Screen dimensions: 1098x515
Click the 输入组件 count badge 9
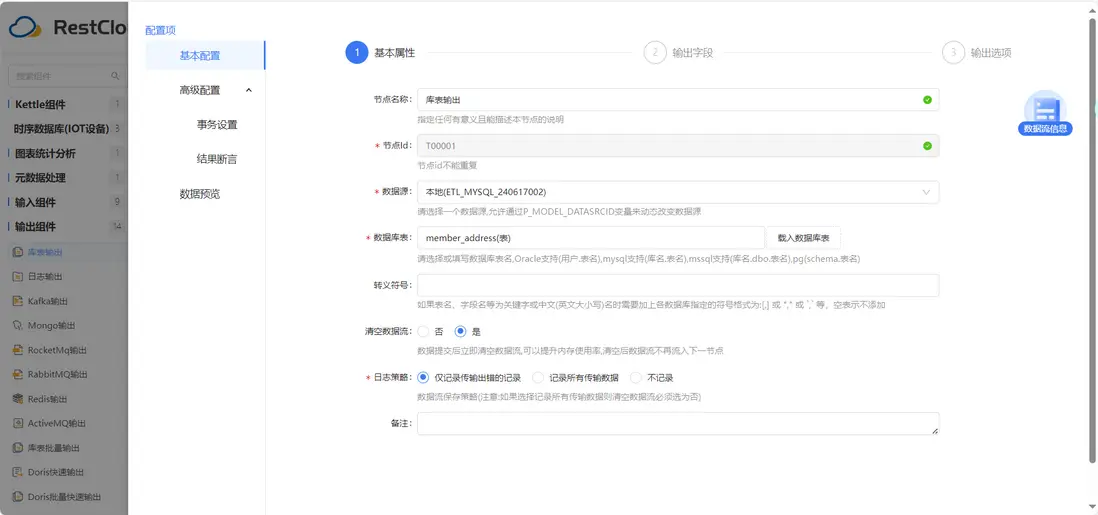coord(117,202)
